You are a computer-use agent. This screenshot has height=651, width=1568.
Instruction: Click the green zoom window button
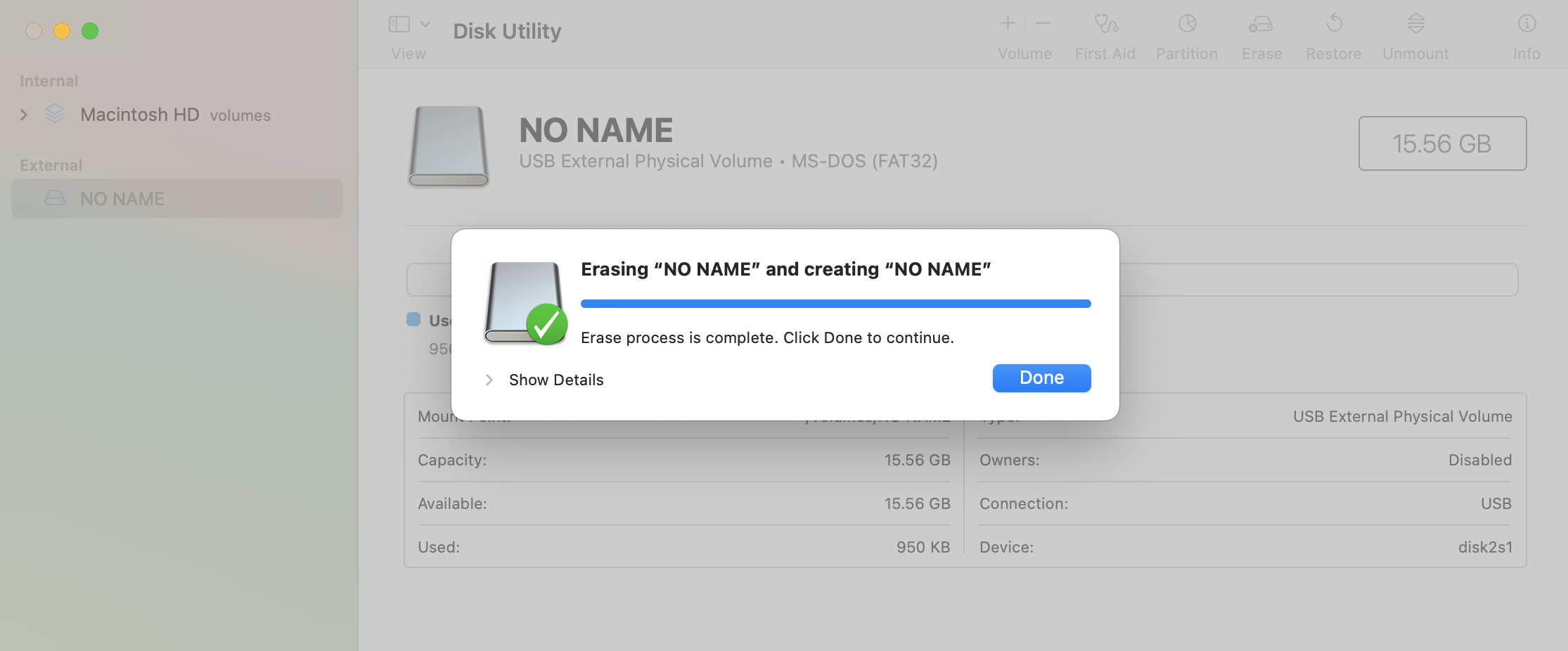pyautogui.click(x=90, y=31)
